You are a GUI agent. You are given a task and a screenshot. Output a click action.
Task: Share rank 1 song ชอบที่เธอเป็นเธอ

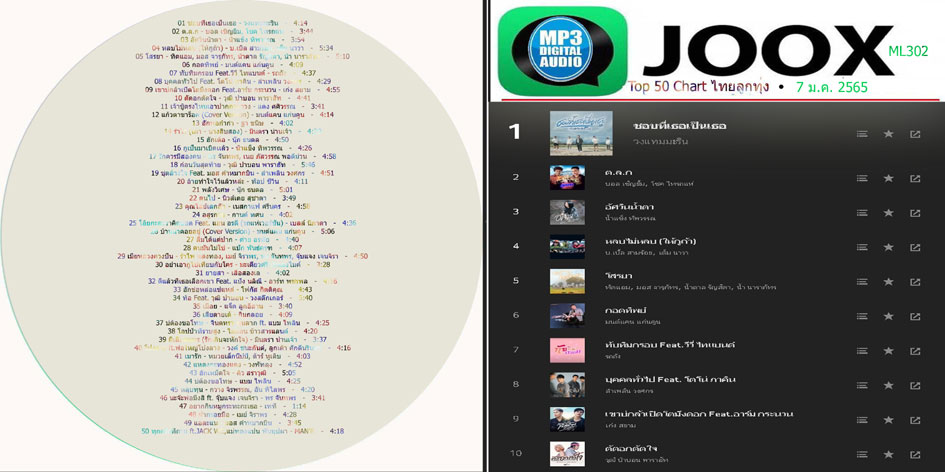click(x=915, y=134)
